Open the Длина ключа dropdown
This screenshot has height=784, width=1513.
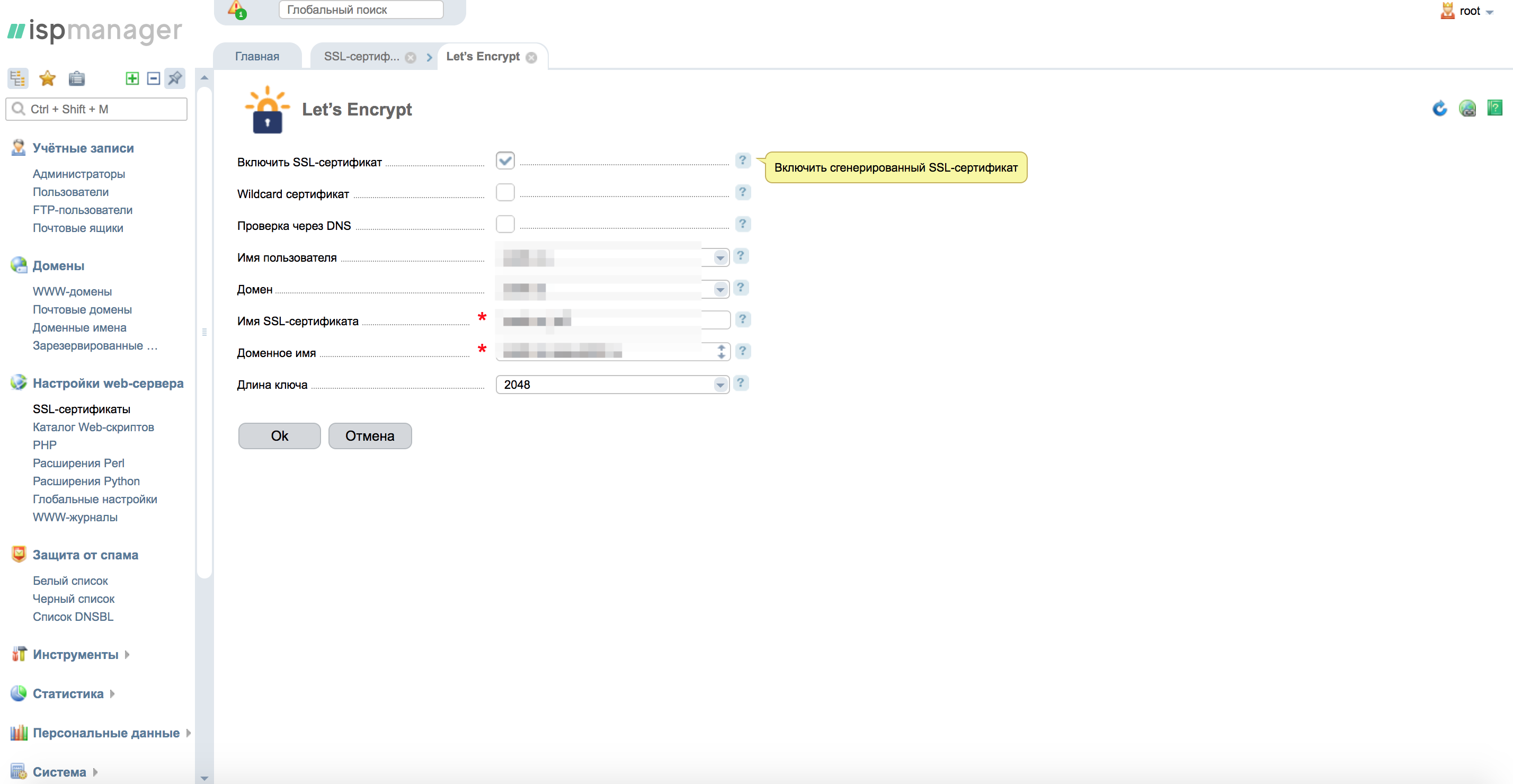click(612, 384)
